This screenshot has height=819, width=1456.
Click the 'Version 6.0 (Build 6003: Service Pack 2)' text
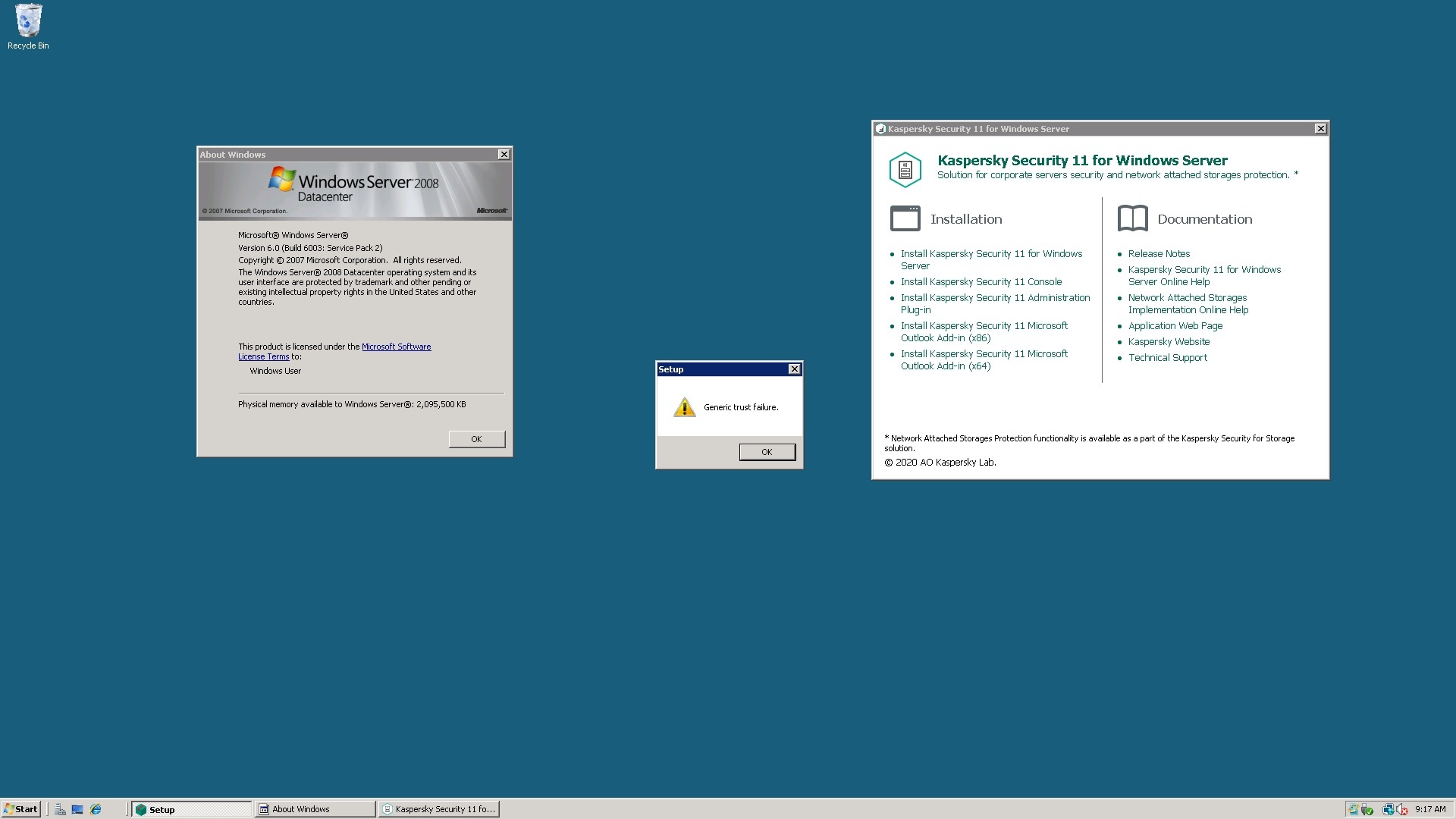(310, 248)
